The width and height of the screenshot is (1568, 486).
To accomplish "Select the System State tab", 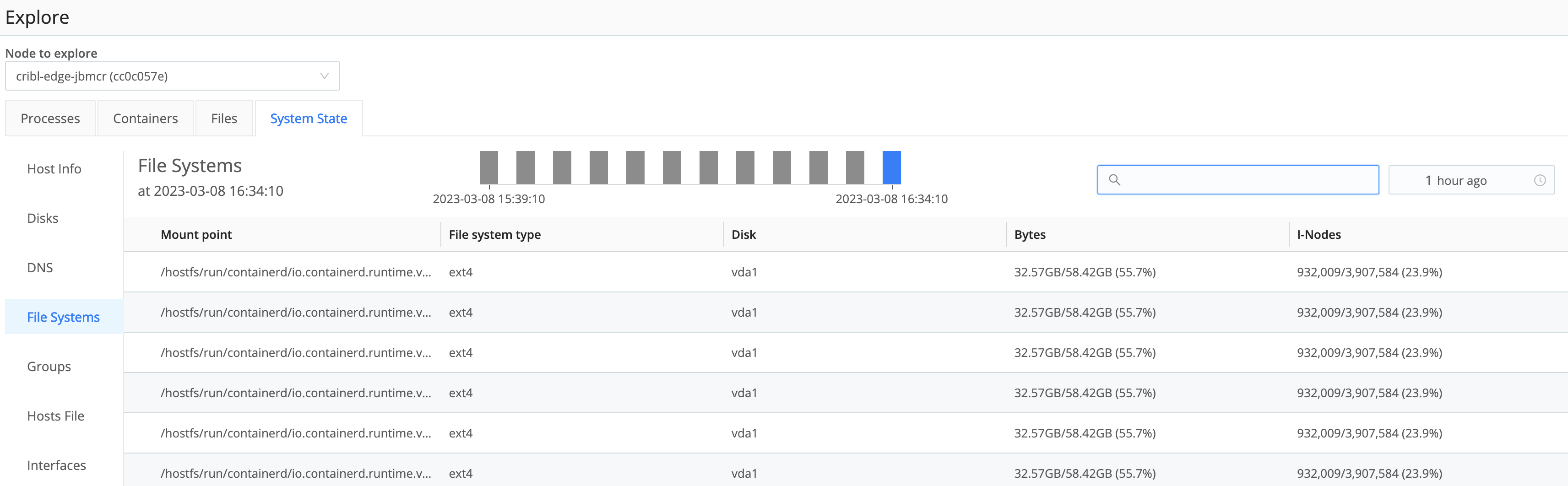I will tap(309, 118).
